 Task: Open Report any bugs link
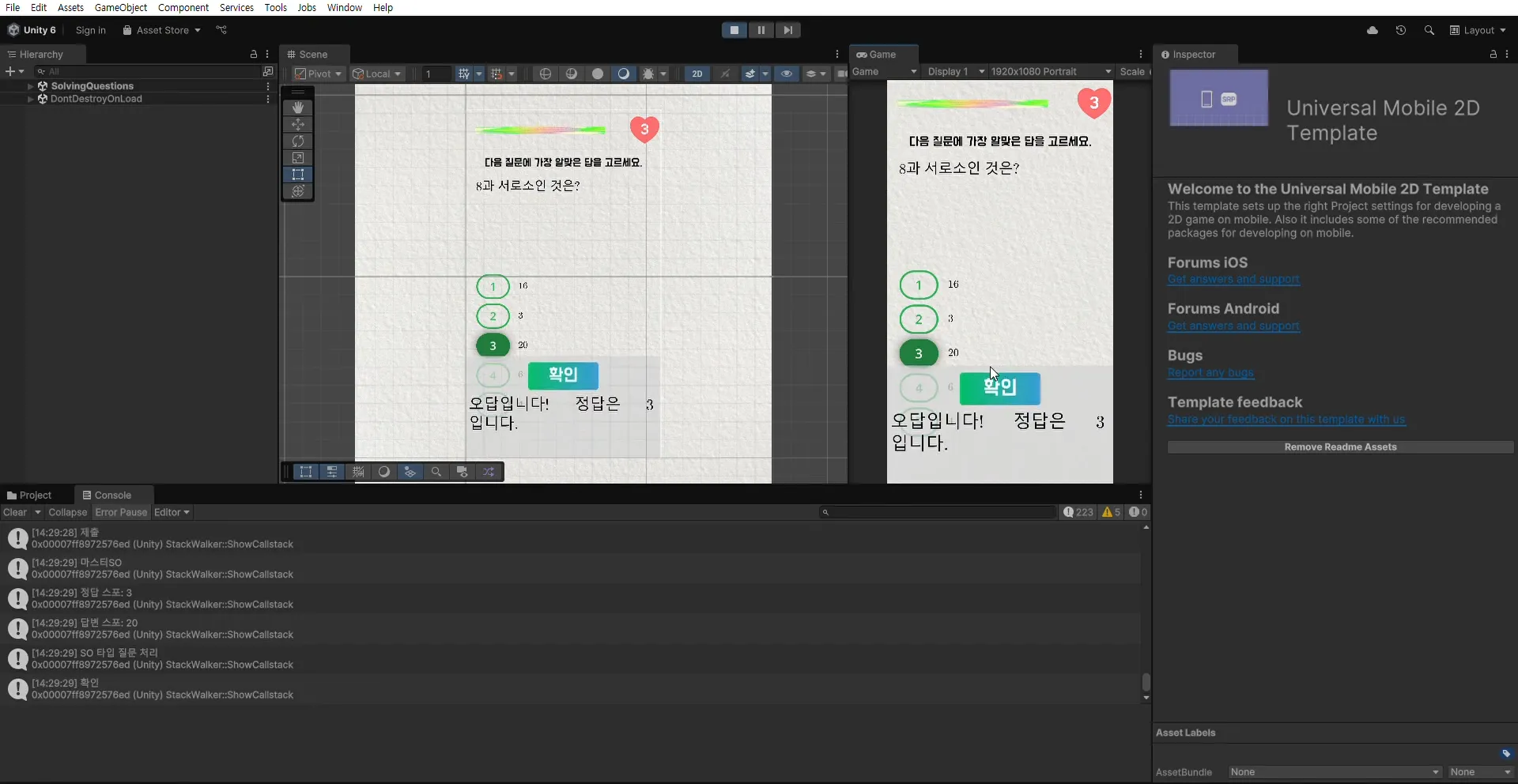[x=1210, y=372]
